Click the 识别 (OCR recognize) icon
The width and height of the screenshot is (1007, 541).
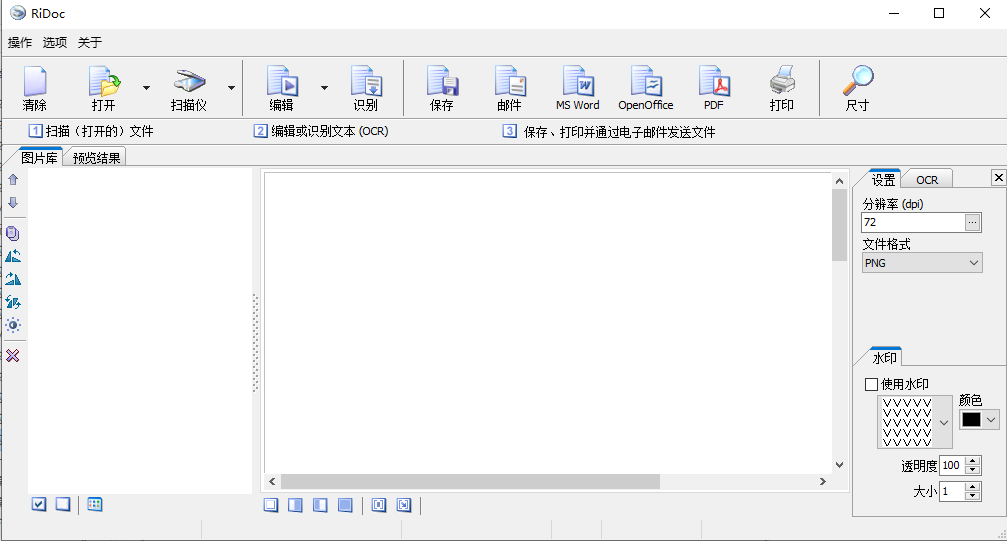click(365, 88)
